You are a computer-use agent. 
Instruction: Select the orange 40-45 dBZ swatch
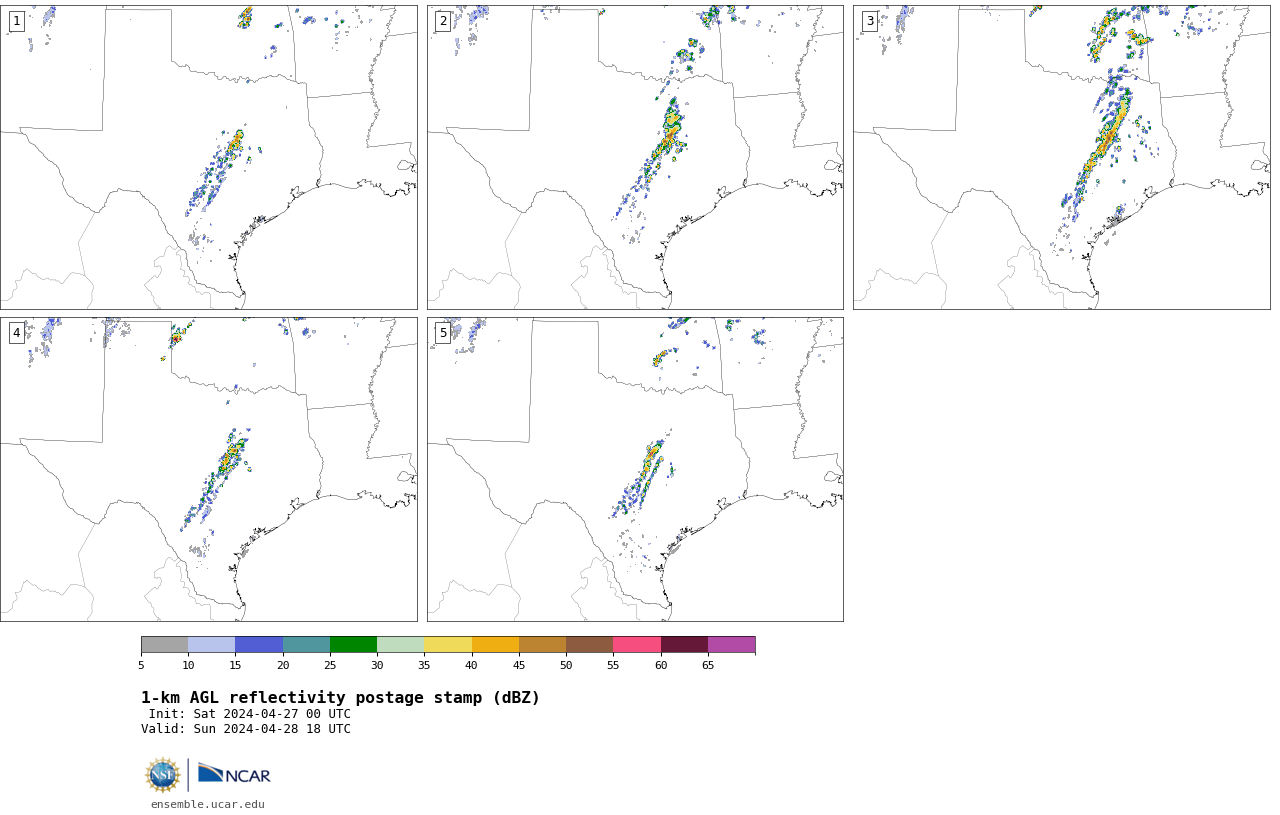pyautogui.click(x=495, y=644)
